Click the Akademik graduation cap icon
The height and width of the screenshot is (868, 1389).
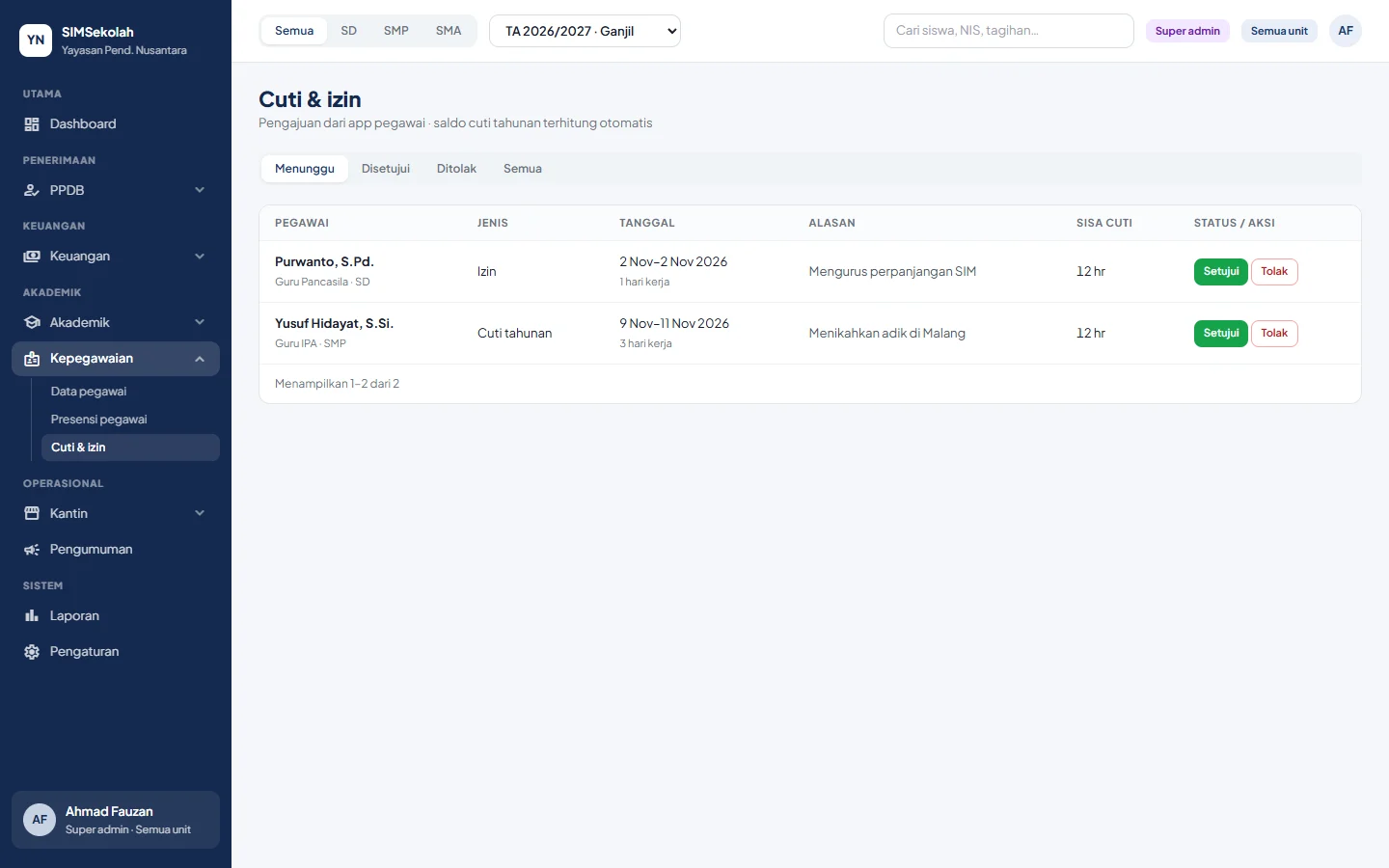point(32,323)
